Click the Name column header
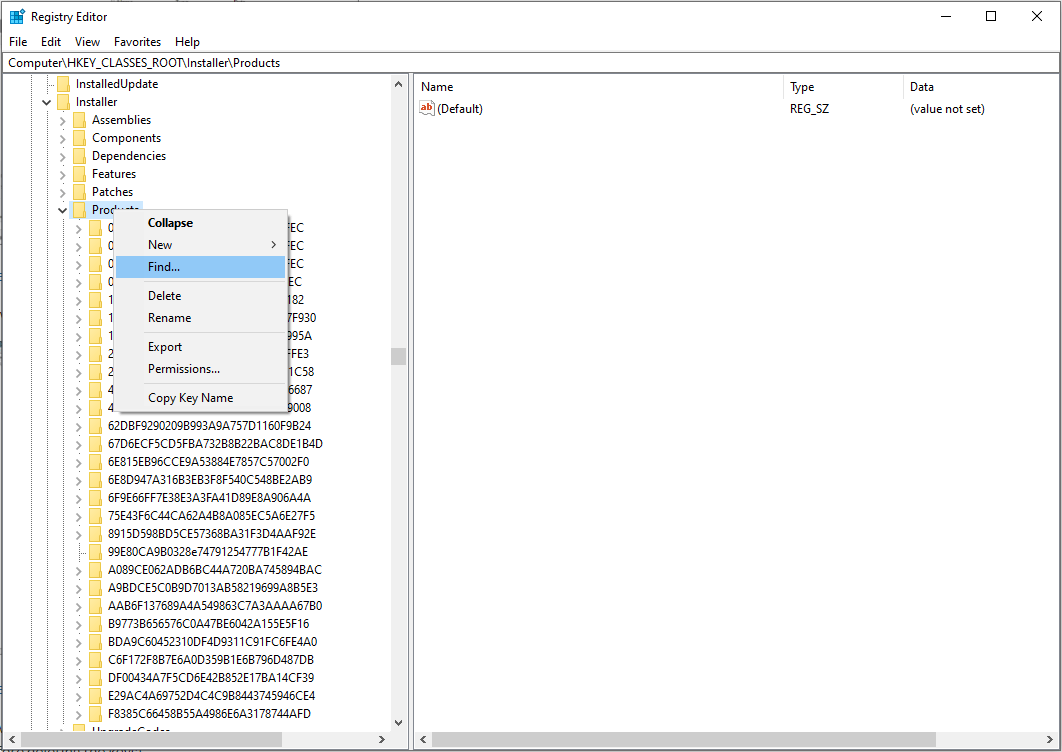 437,86
